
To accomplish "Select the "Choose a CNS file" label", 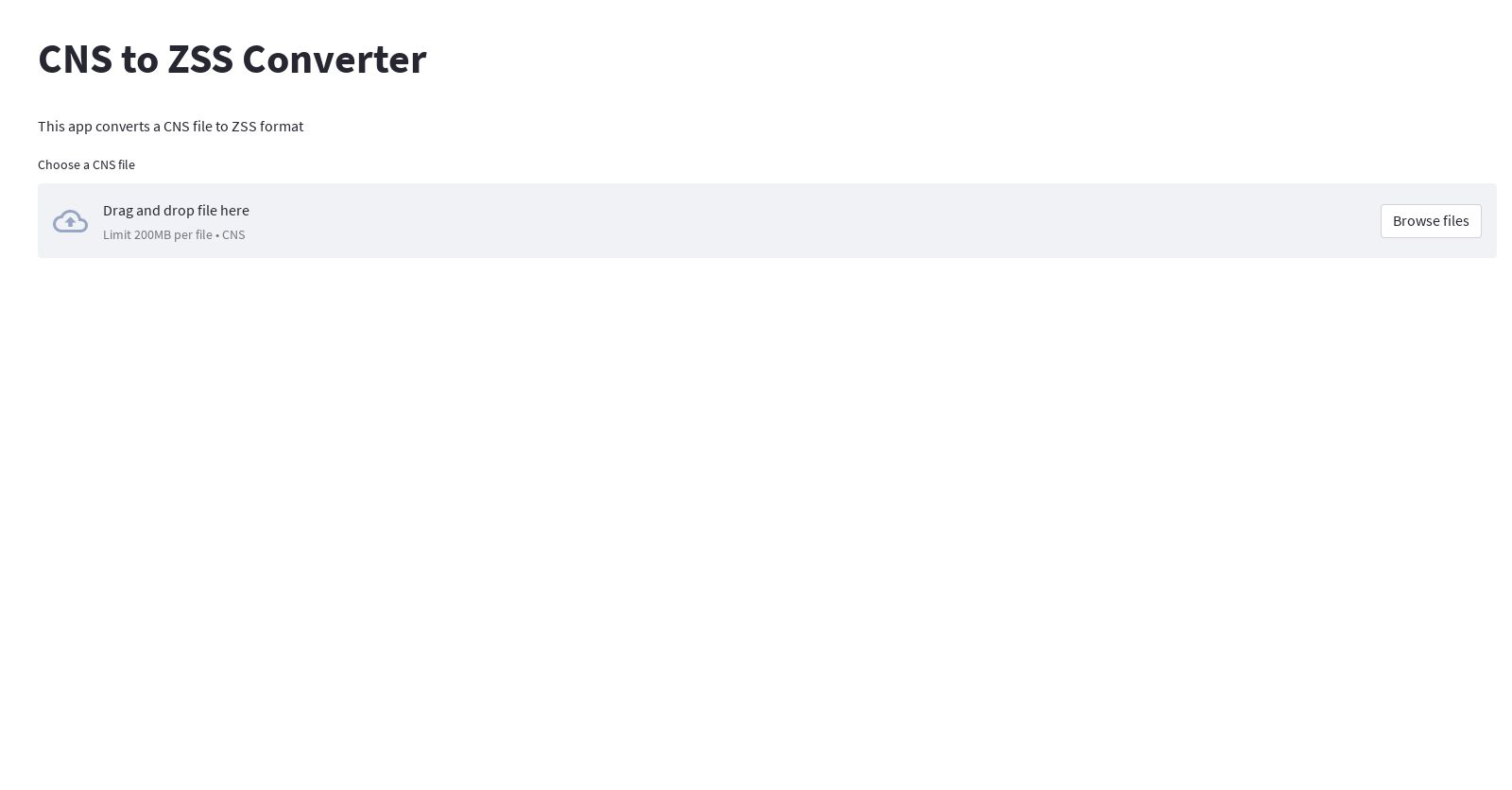I will tap(86, 165).
